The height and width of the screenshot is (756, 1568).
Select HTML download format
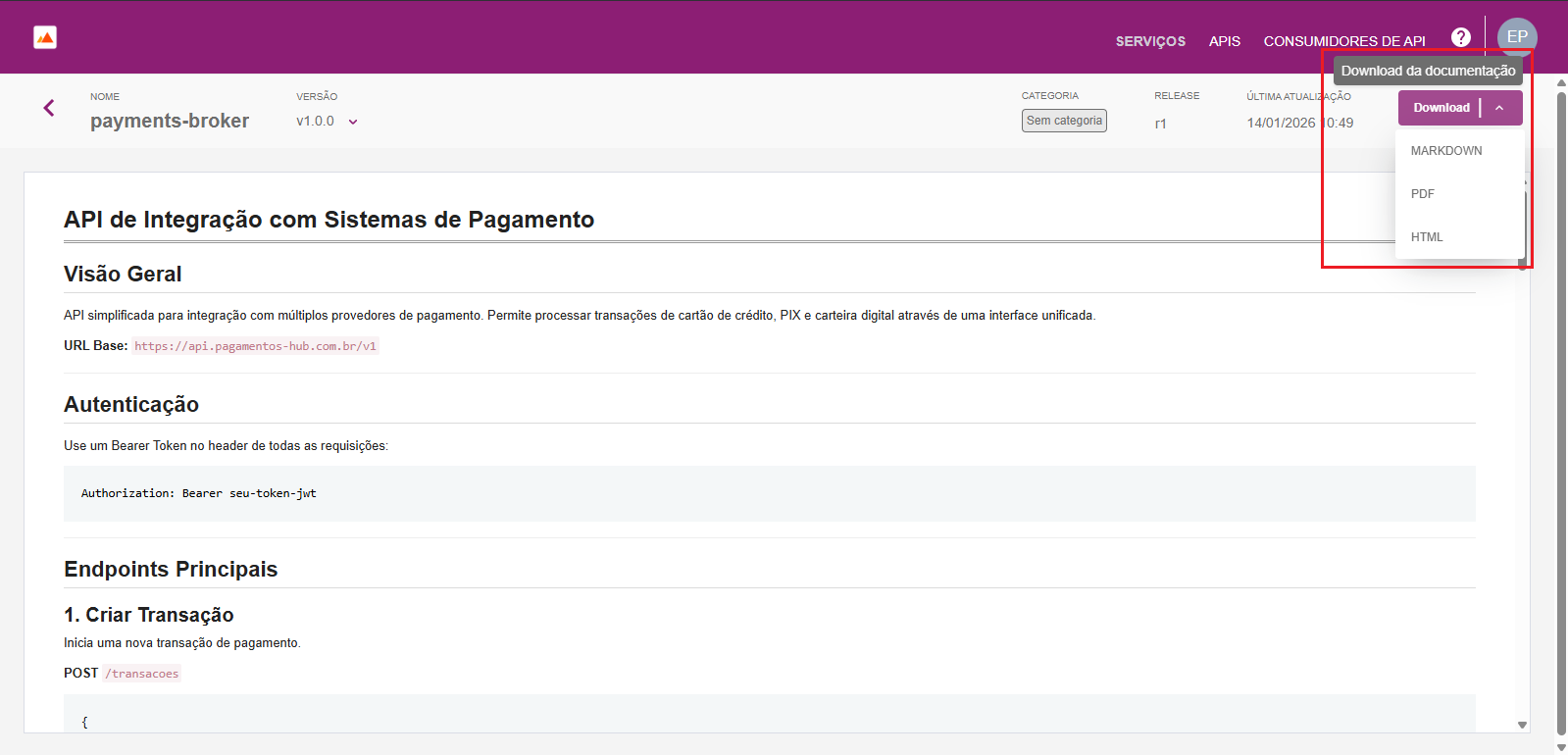click(x=1427, y=237)
